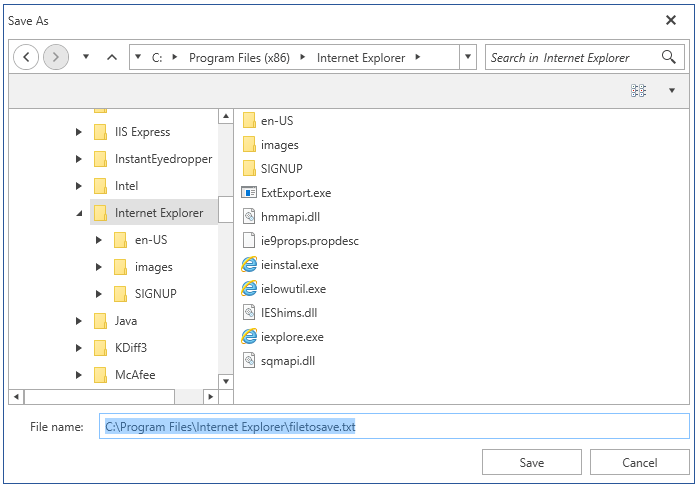Viewport: 698px width, 490px height.
Task: Collapse the Internet Explorer tree node
Action: pyautogui.click(x=79, y=214)
